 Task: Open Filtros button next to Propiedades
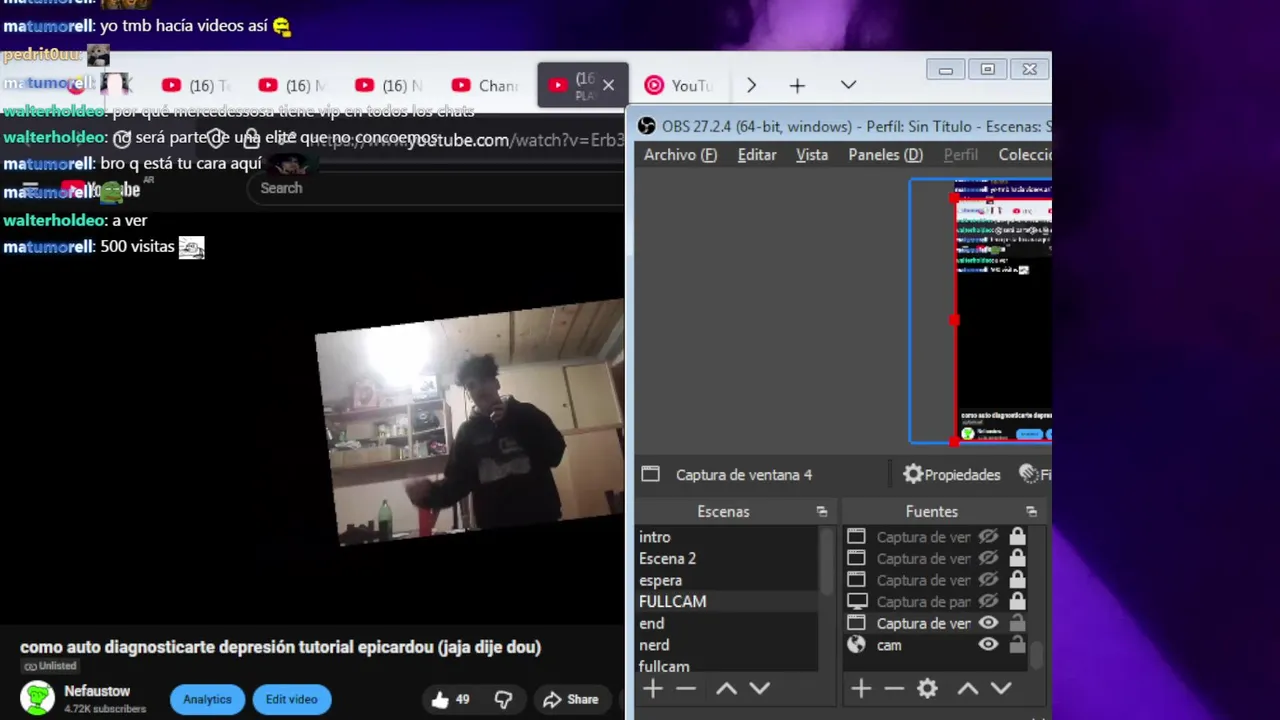[1034, 475]
